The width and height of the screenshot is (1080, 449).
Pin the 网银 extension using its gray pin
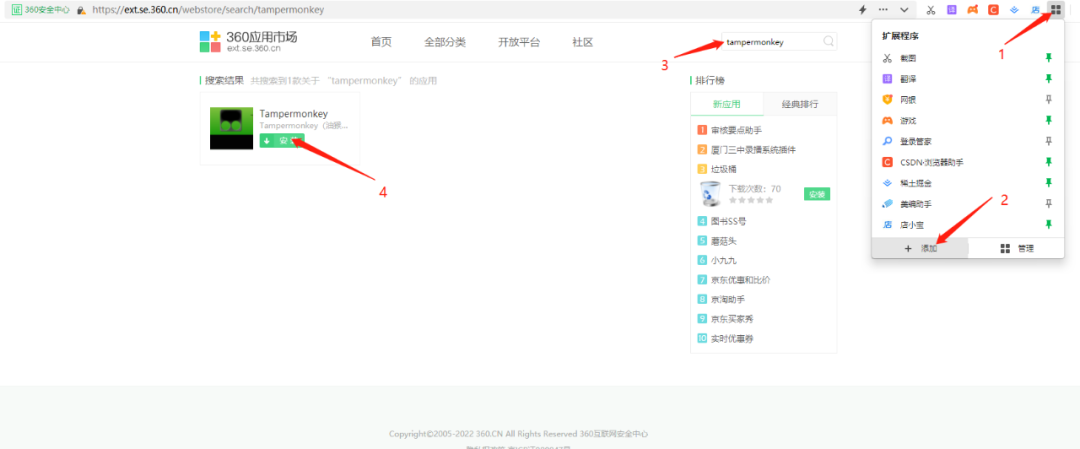point(1049,100)
